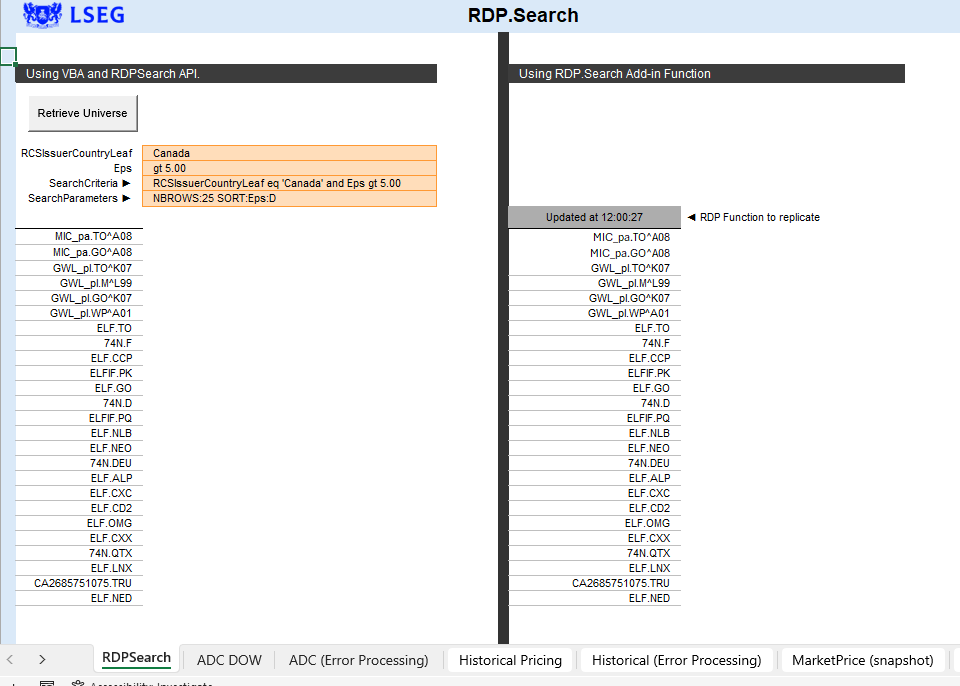Select ELF.TO in the VBA results
The image size is (960, 686).
(79, 328)
